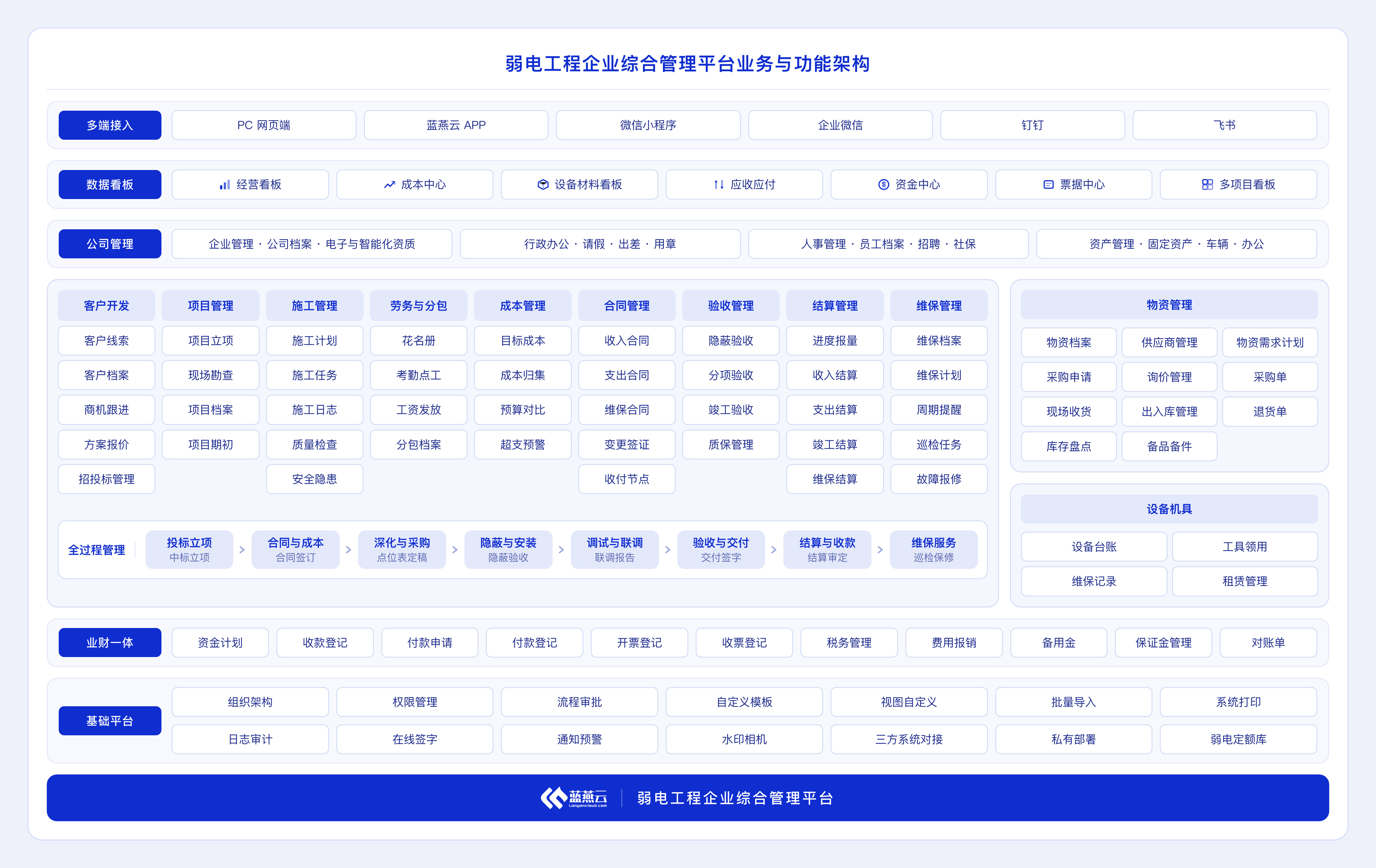
Task: Click the 劳务与分包 column header
Action: (x=418, y=306)
